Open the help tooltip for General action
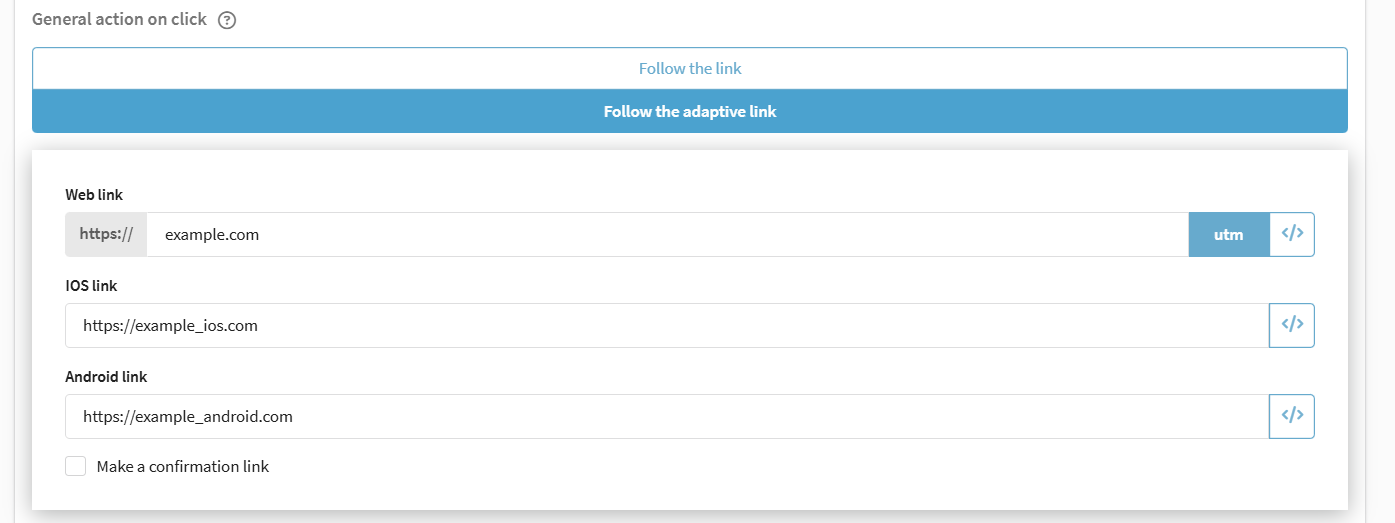This screenshot has width=1395, height=523. click(227, 20)
